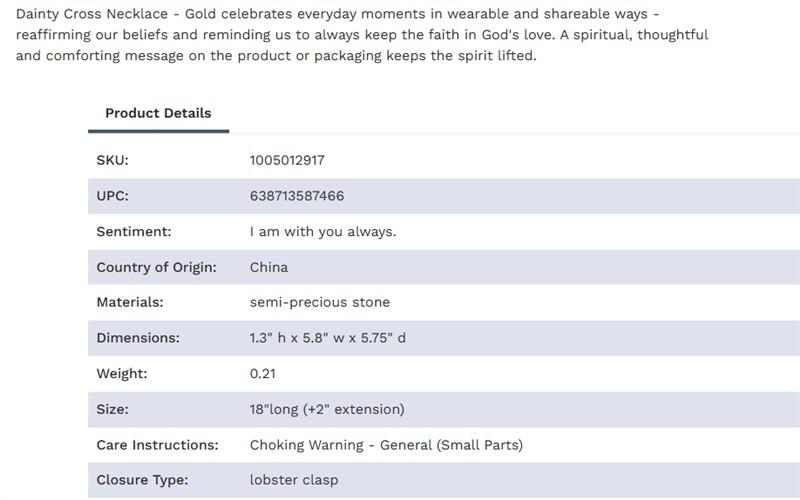
Task: Click the Dainty Cross Necklace description paragraph
Action: click(x=360, y=35)
